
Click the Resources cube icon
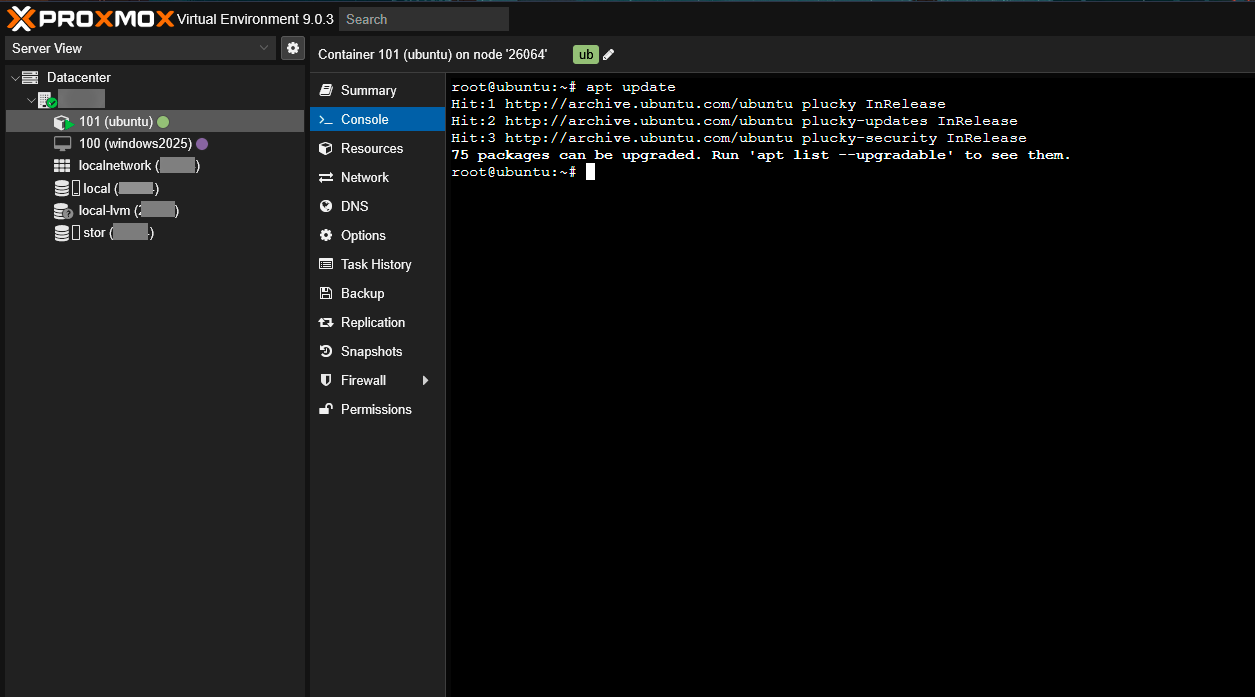point(326,148)
